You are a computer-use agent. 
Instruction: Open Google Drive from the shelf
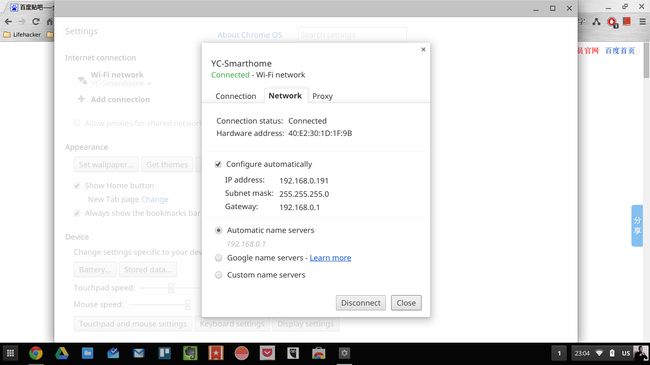click(x=61, y=353)
